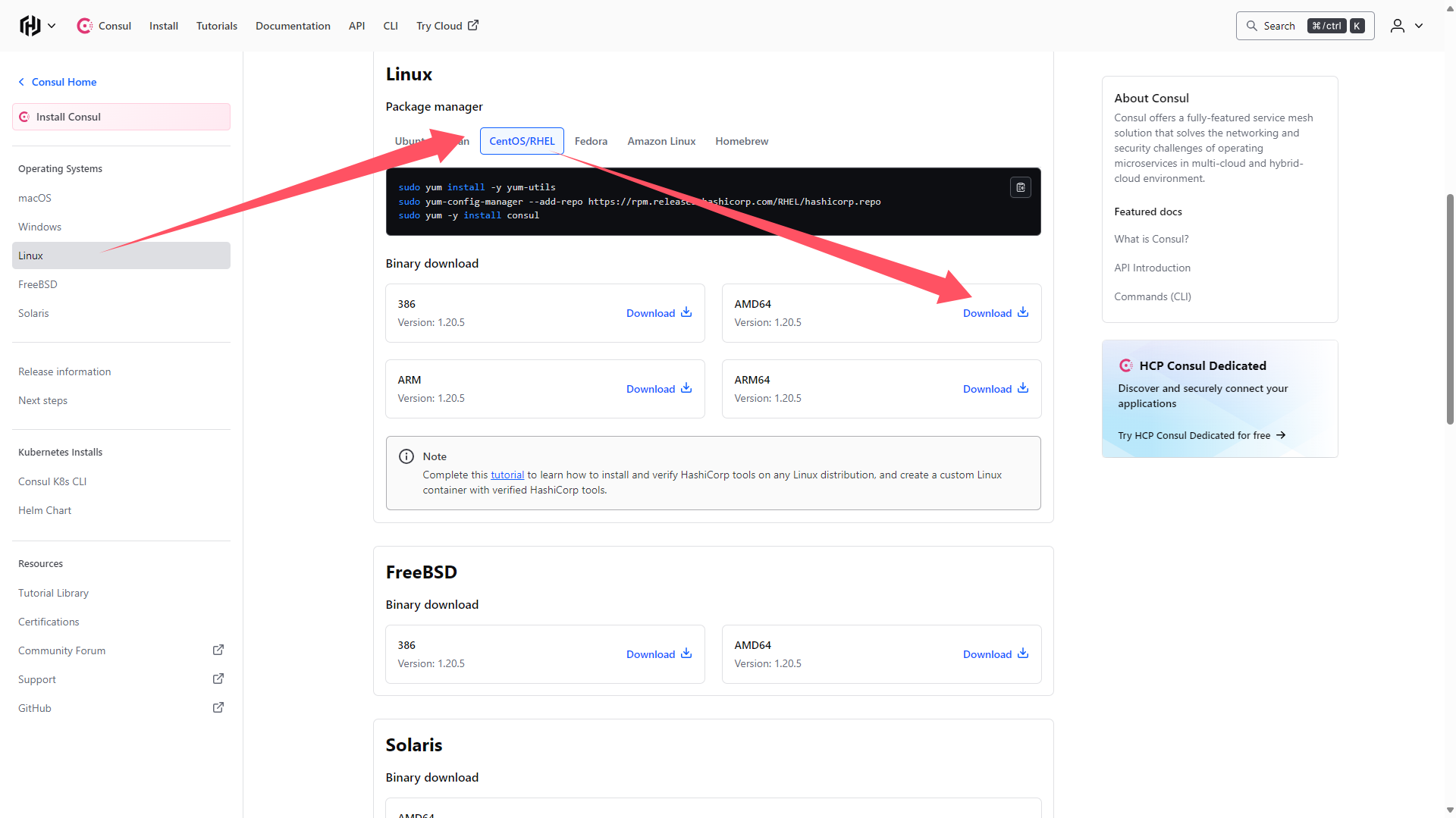Open Commands (CLI) featured doc

click(1153, 296)
